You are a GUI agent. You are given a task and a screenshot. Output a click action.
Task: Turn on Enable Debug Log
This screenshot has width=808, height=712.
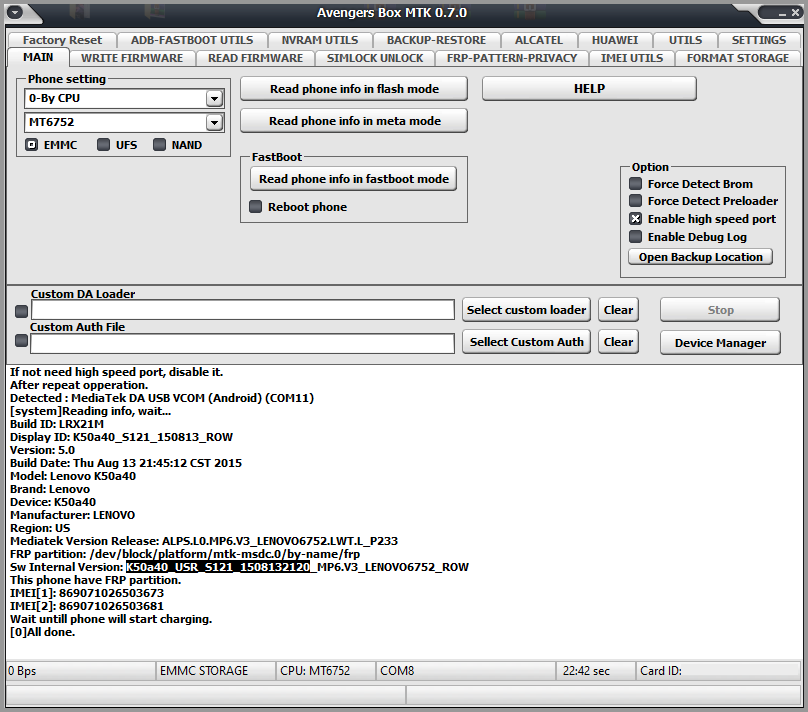pyautogui.click(x=635, y=237)
